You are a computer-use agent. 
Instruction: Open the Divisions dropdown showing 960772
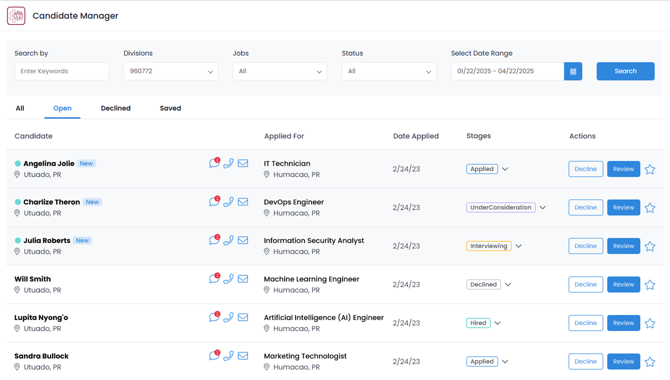171,71
